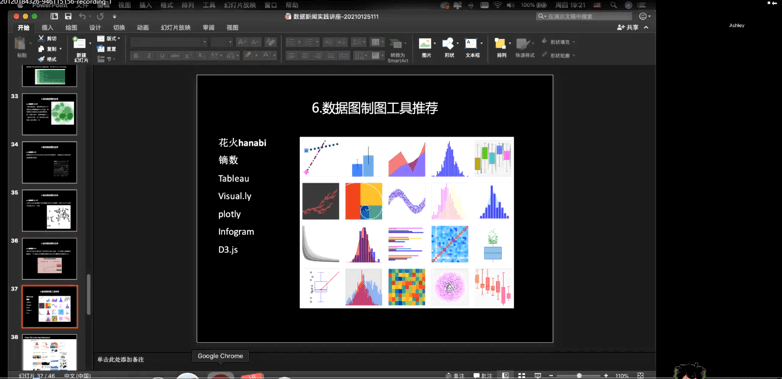Insert a picture with the 图片 icon

coord(424,43)
